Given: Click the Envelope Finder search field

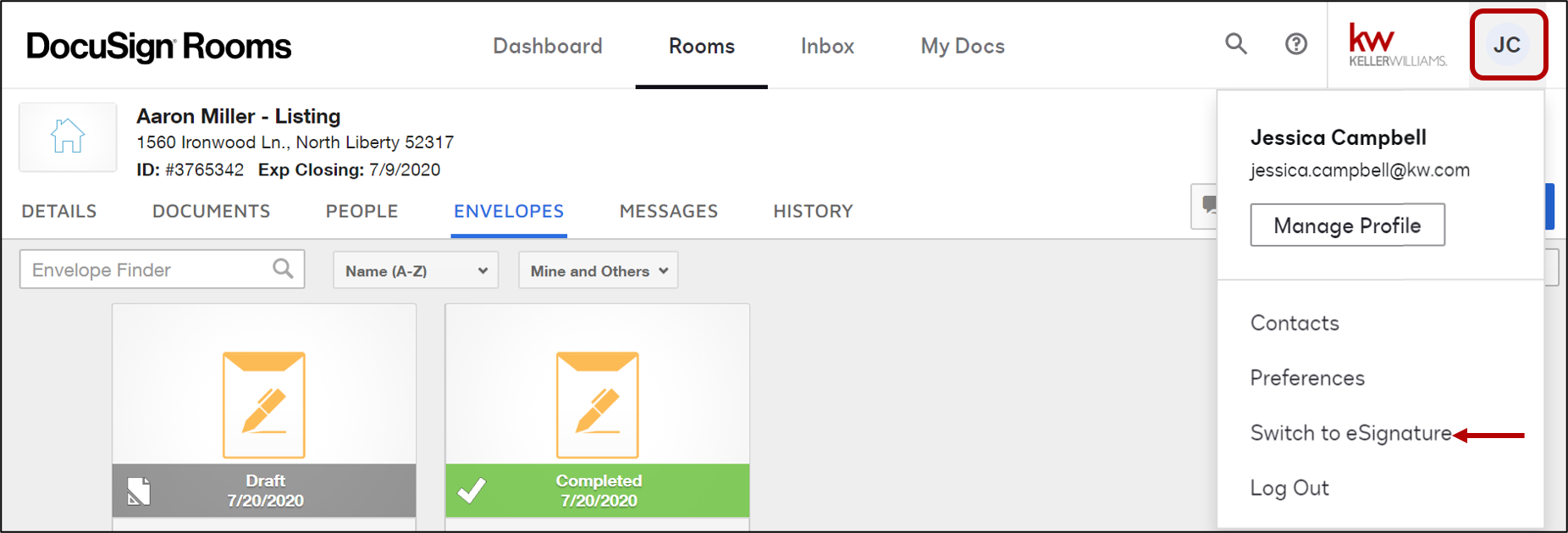Looking at the screenshot, I should 144,269.
